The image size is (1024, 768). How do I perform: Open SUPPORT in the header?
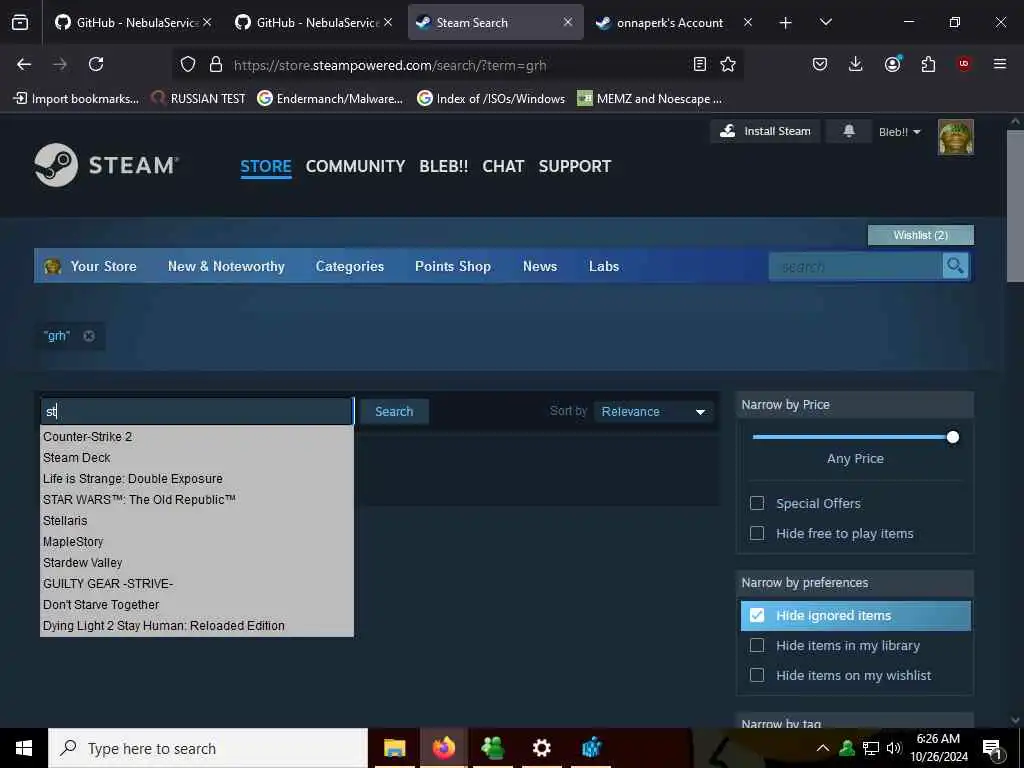click(x=575, y=166)
